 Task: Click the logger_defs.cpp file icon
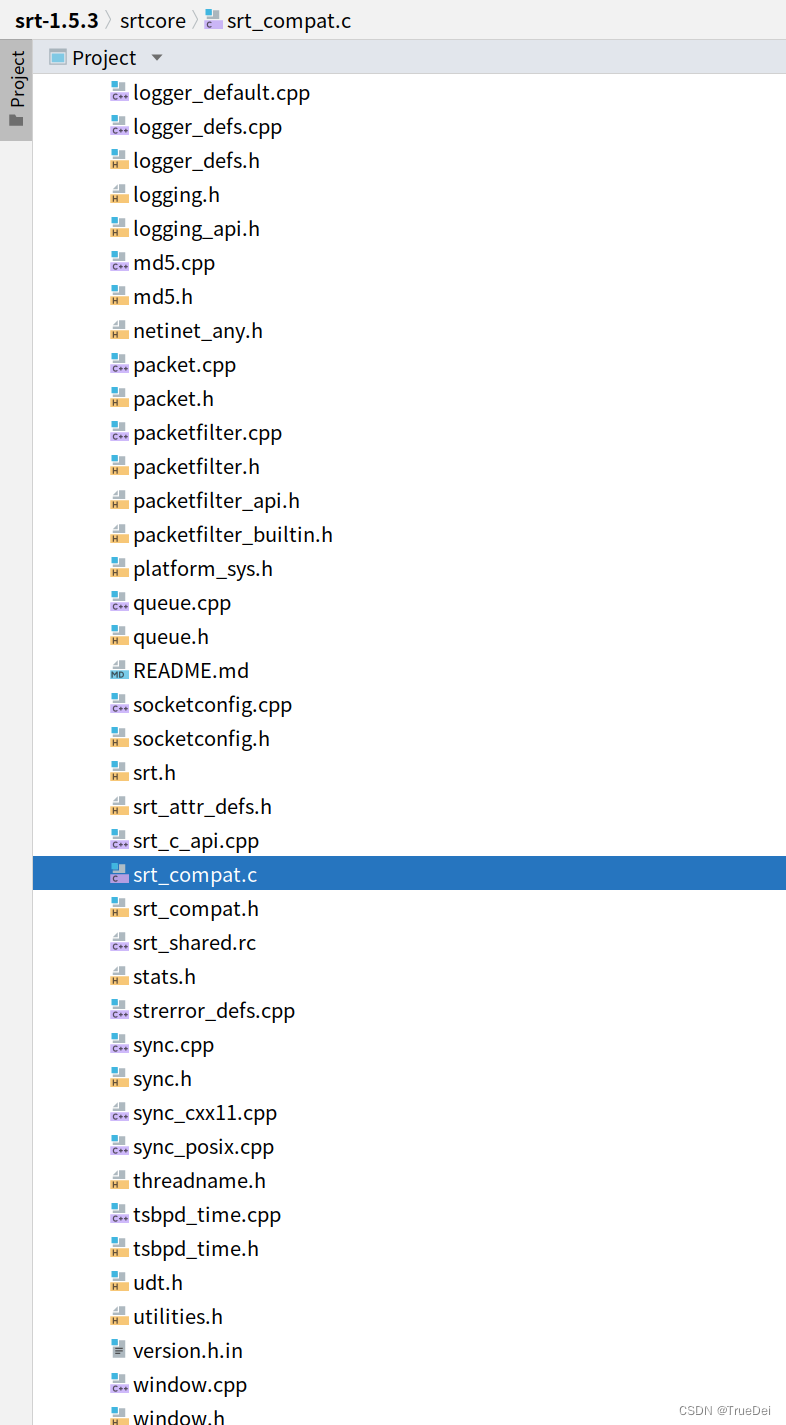click(x=119, y=127)
